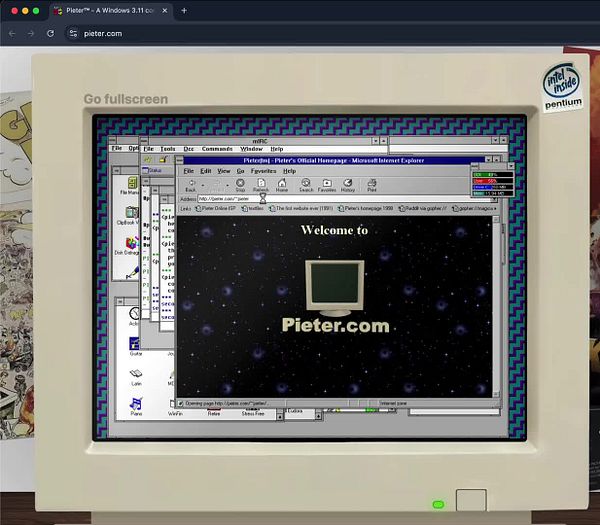600x525 pixels.
Task: Click the monitor image on Pieter.com page
Action: (335, 288)
